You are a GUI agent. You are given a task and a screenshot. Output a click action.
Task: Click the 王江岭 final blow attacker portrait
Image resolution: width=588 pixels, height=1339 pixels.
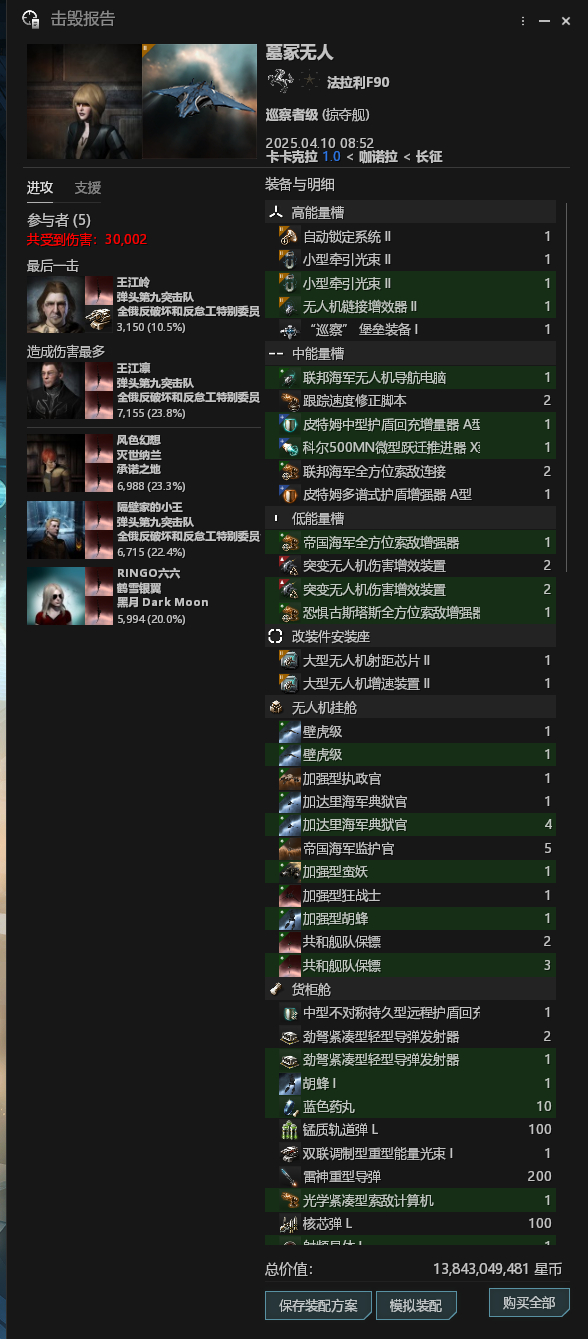(x=55, y=304)
